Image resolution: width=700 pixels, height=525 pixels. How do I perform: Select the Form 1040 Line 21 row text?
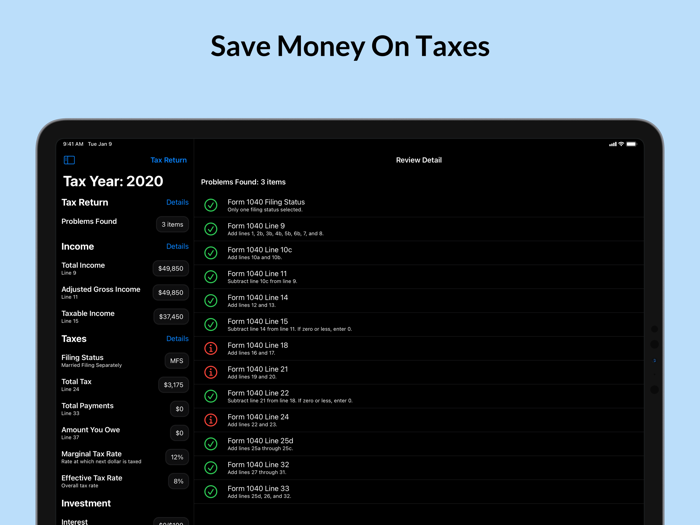(x=258, y=372)
